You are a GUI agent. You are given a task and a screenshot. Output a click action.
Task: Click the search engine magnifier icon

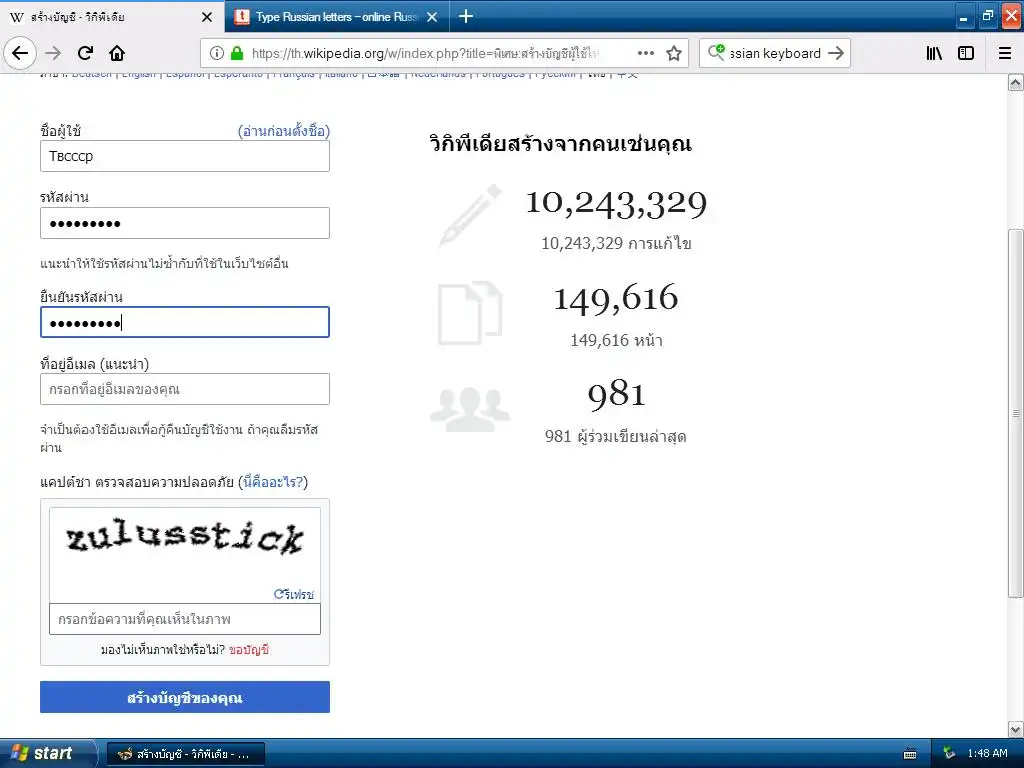pos(716,52)
